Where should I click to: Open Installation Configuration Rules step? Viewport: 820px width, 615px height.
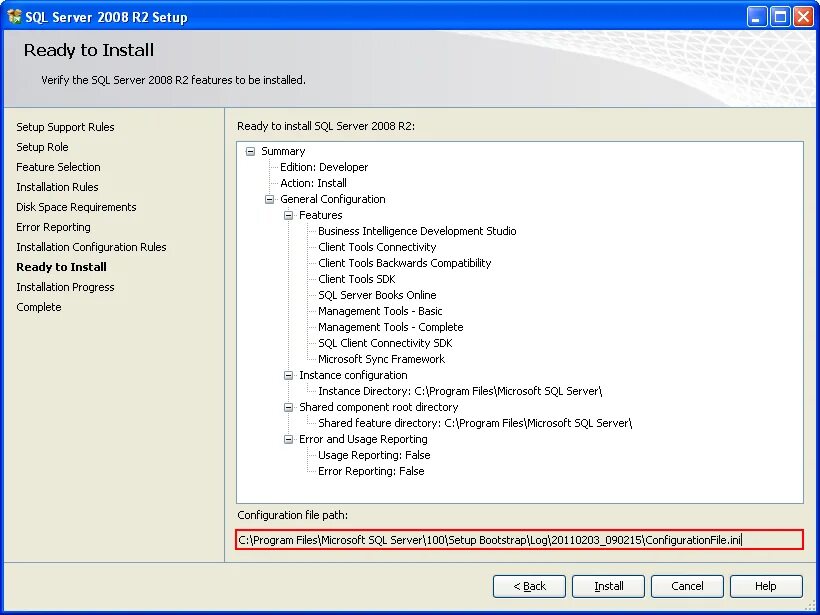tap(92, 247)
